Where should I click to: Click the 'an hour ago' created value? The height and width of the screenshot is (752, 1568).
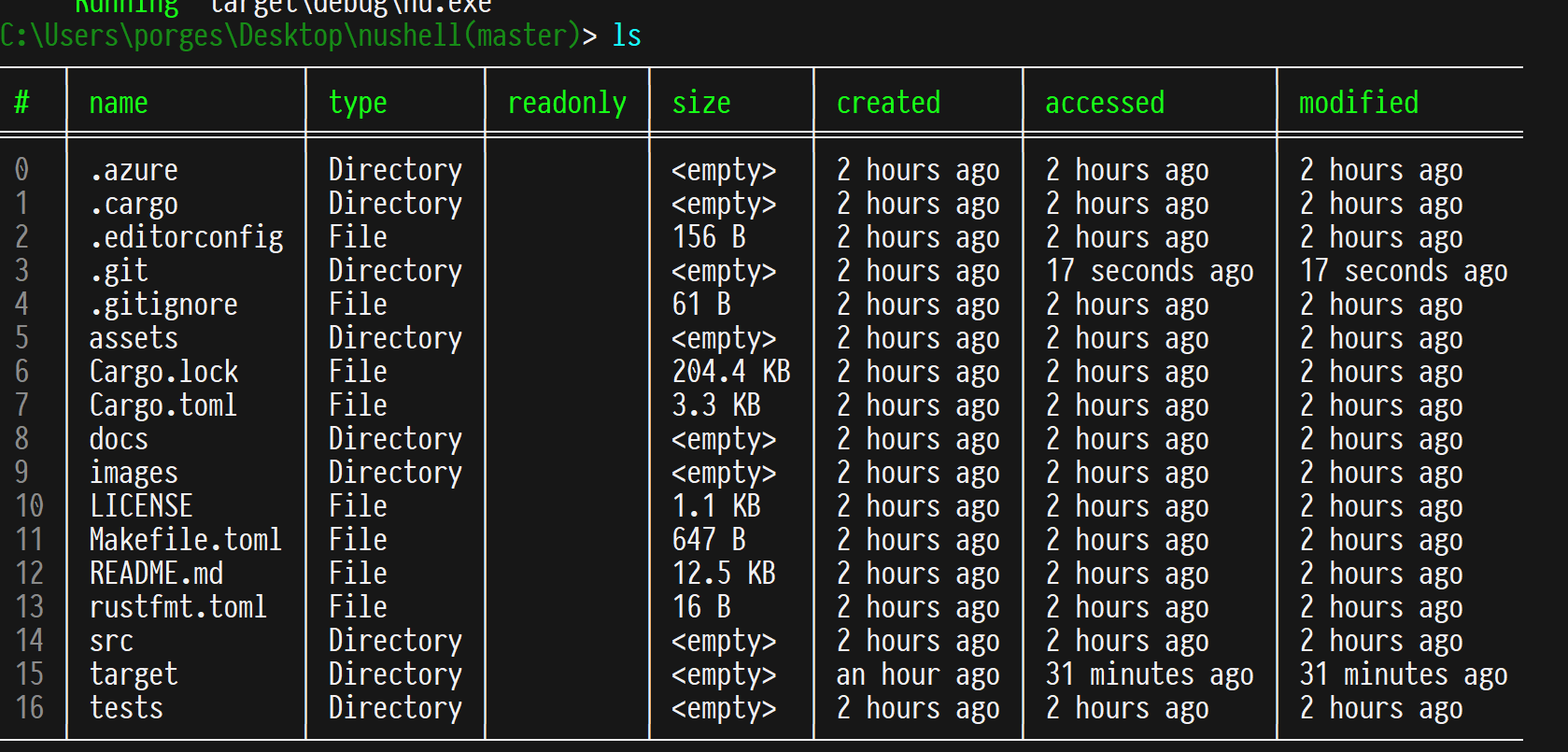pyautogui.click(x=918, y=674)
